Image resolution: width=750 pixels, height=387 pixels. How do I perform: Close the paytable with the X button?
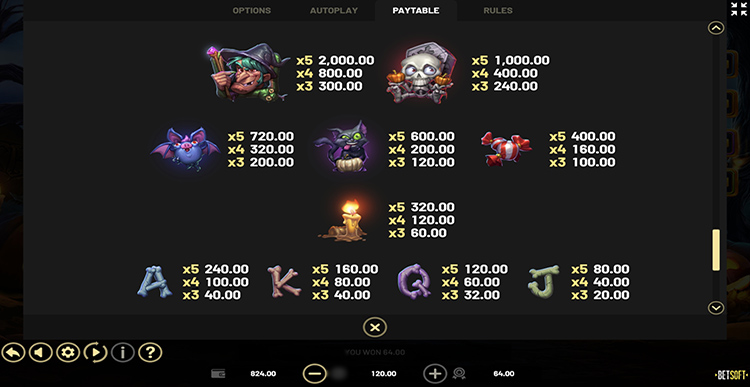point(375,328)
